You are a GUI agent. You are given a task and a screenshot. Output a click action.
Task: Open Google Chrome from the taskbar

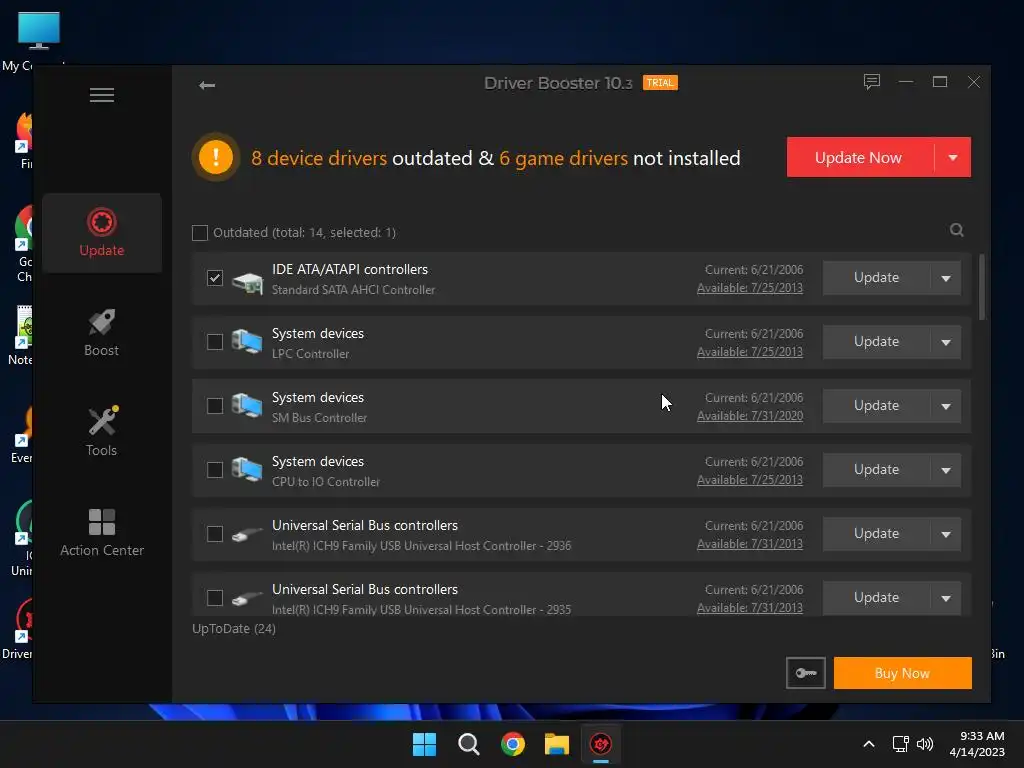513,744
